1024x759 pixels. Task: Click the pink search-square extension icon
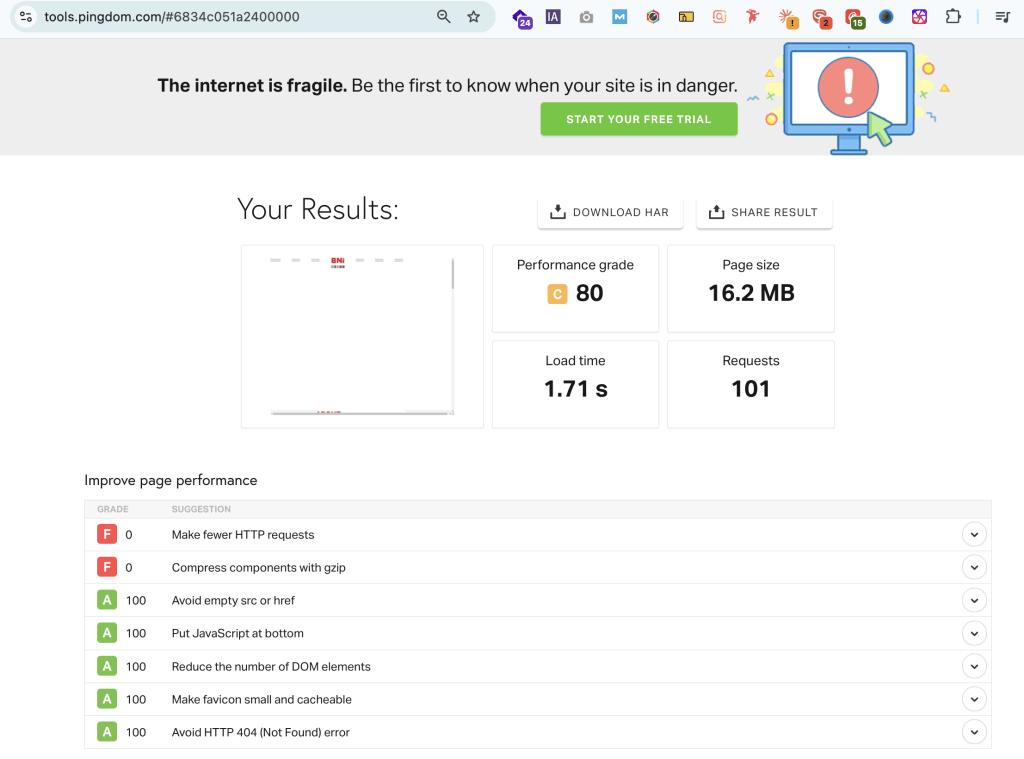tap(720, 17)
